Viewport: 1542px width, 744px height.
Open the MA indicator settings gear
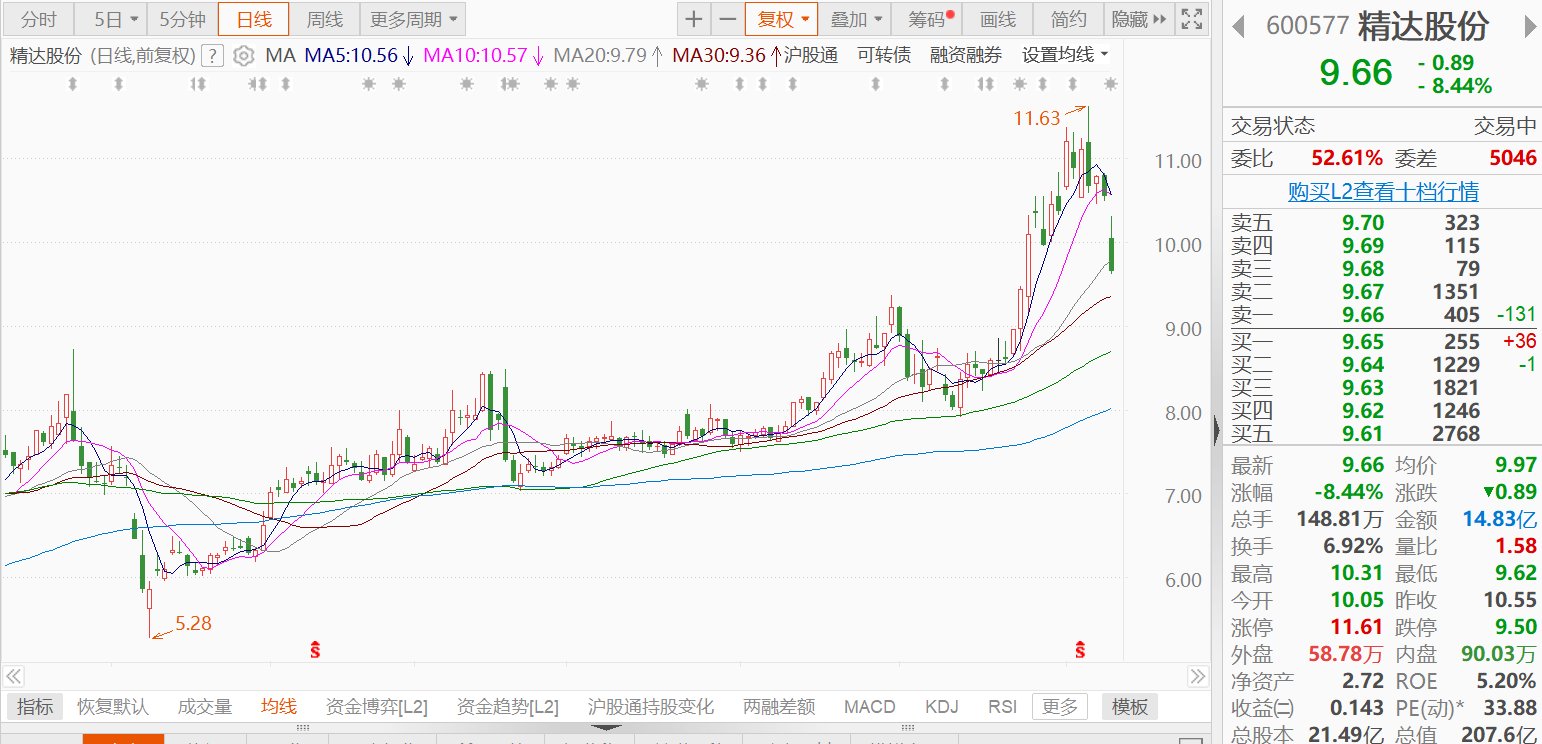[x=244, y=56]
